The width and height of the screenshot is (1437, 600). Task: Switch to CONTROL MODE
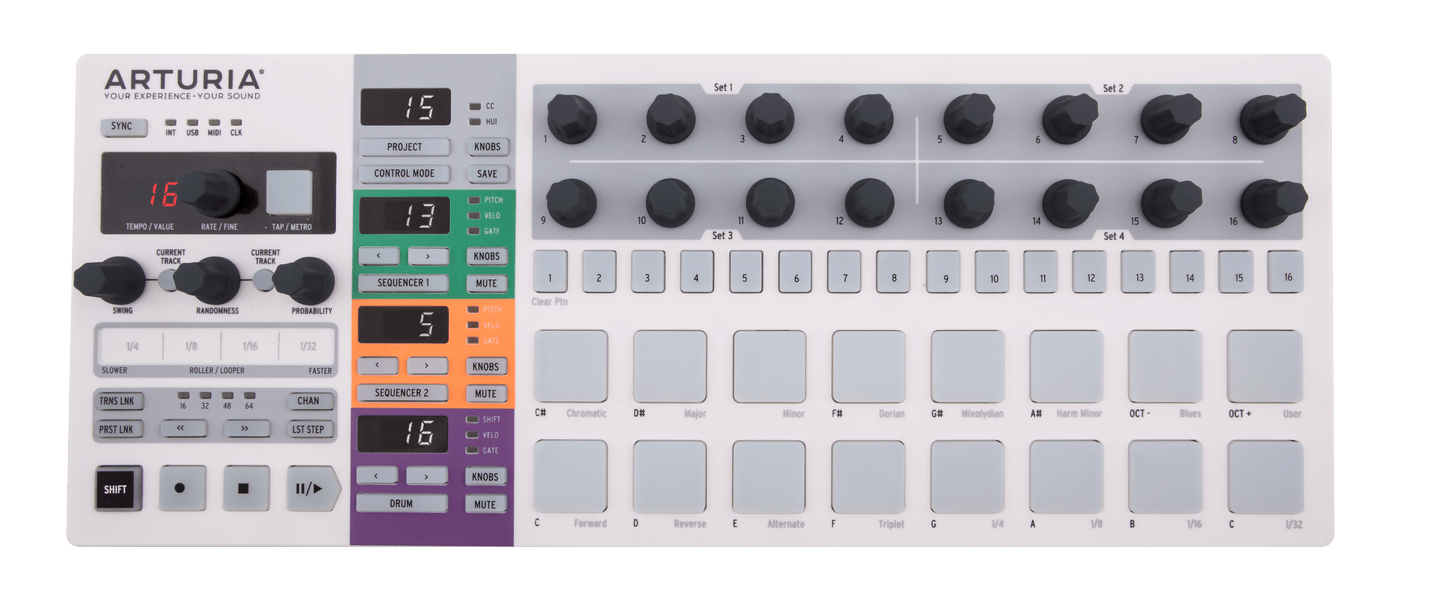[x=405, y=172]
